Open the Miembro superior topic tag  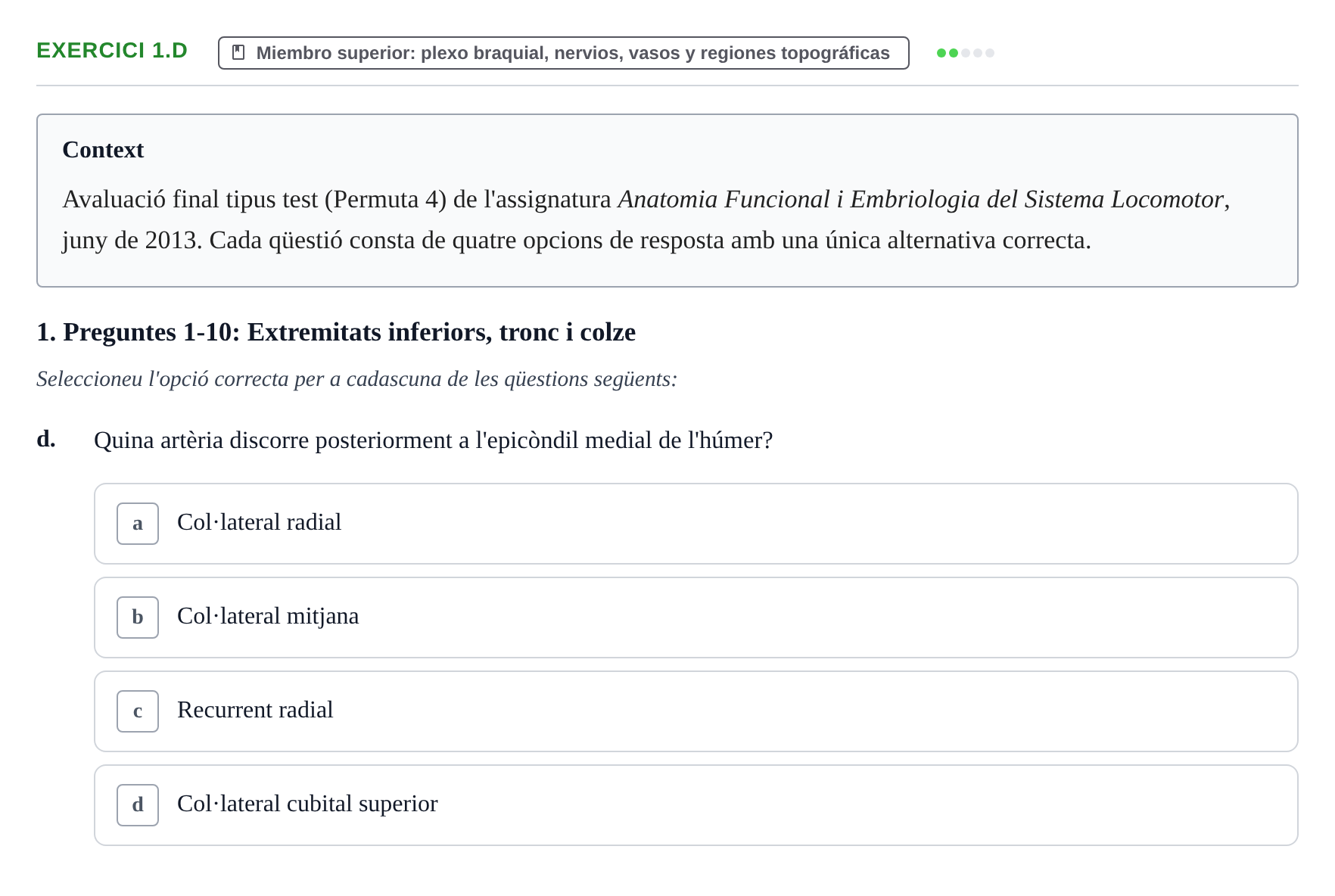coord(564,53)
